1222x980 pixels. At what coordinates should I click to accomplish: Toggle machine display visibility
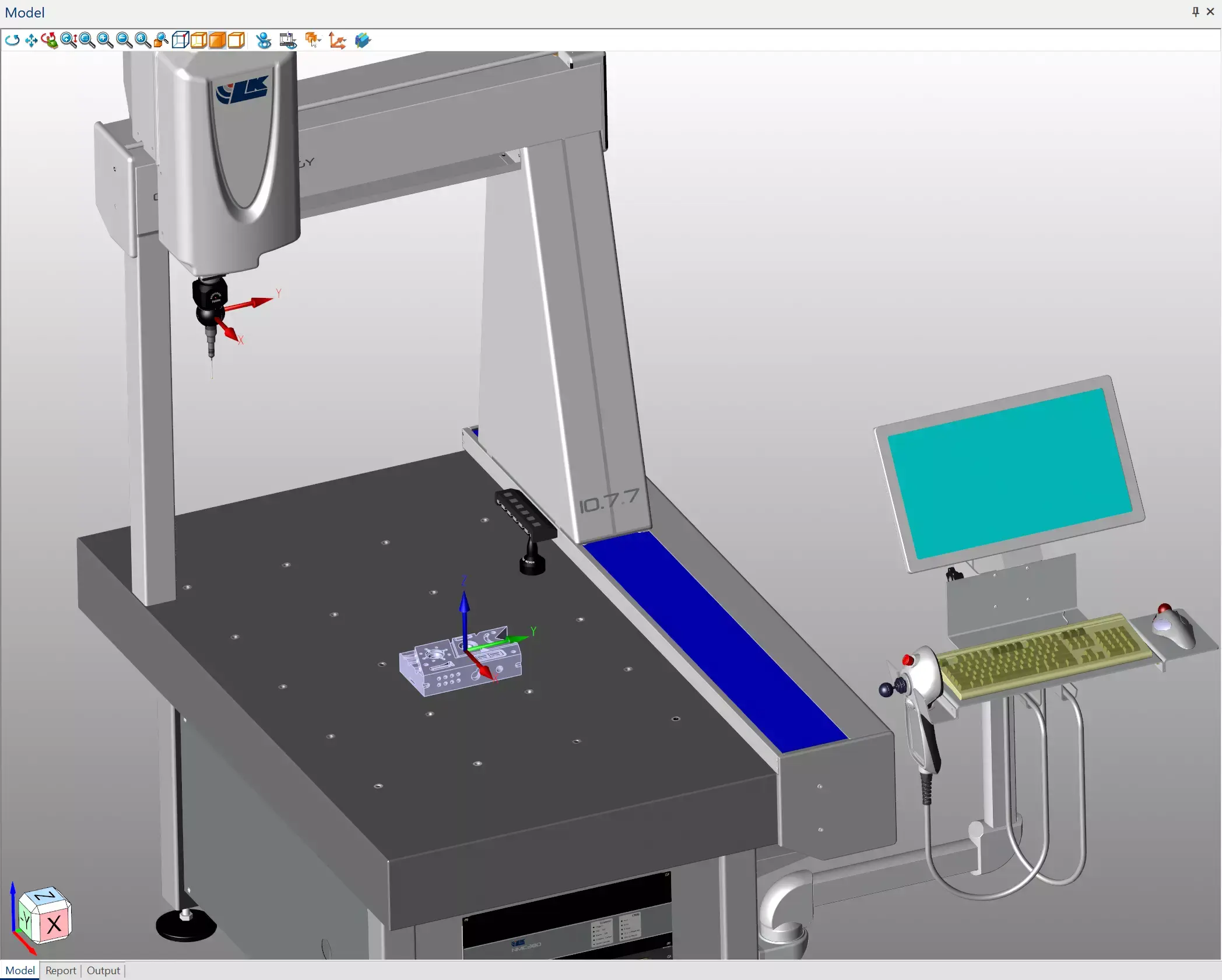point(288,40)
